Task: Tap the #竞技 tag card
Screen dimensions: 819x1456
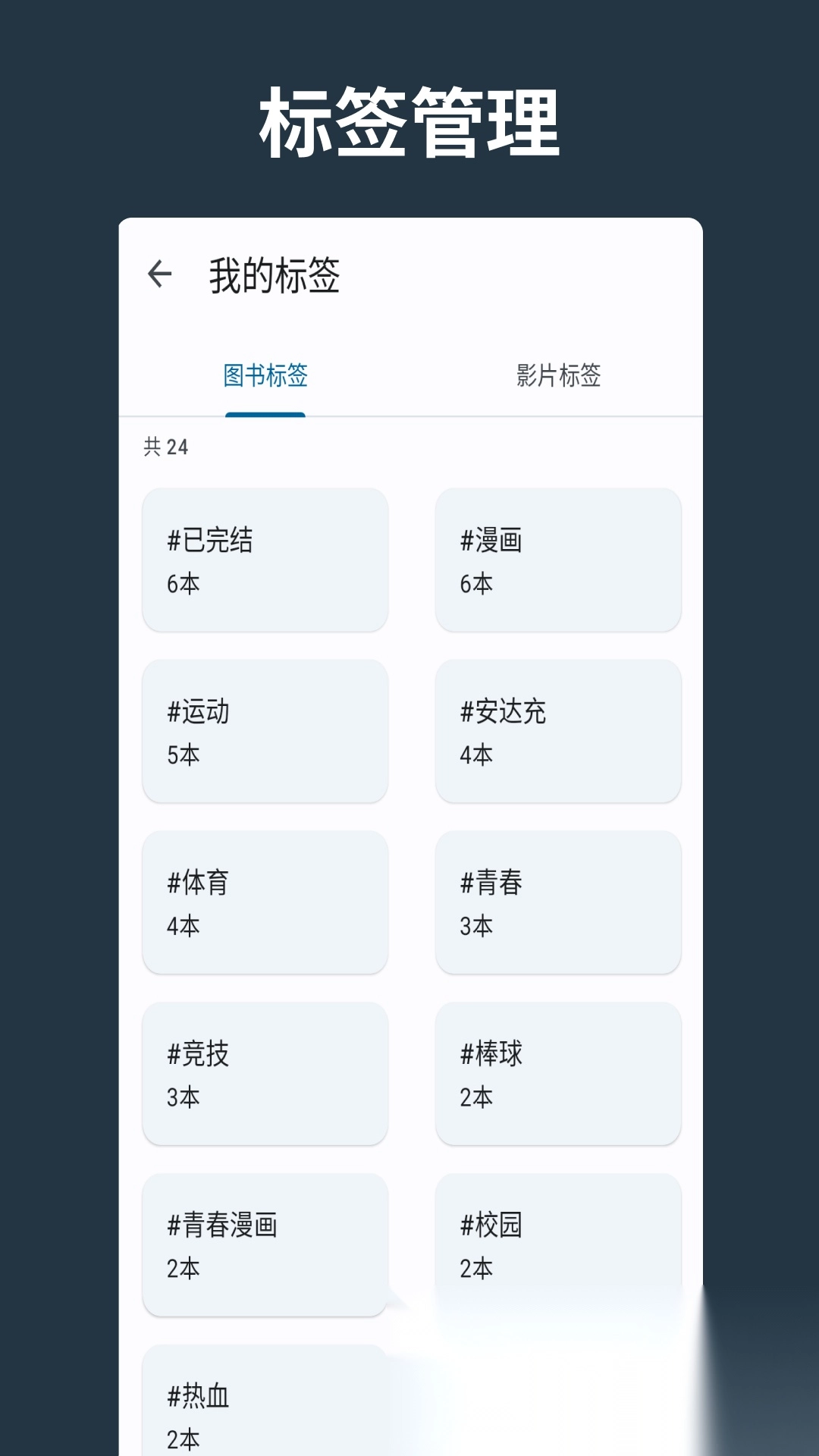Action: [265, 1073]
